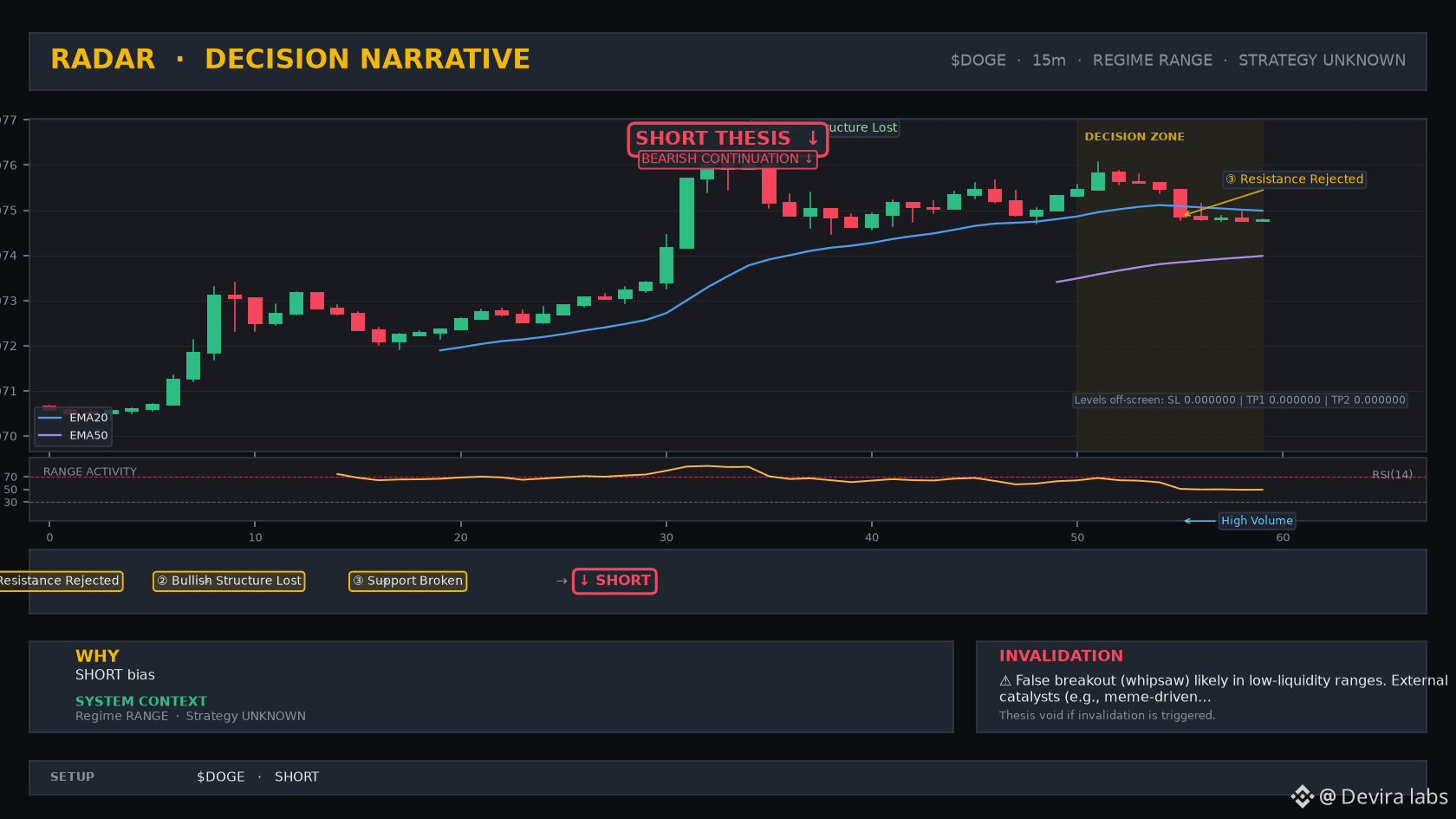Click the large green breakout candle

click(686, 213)
